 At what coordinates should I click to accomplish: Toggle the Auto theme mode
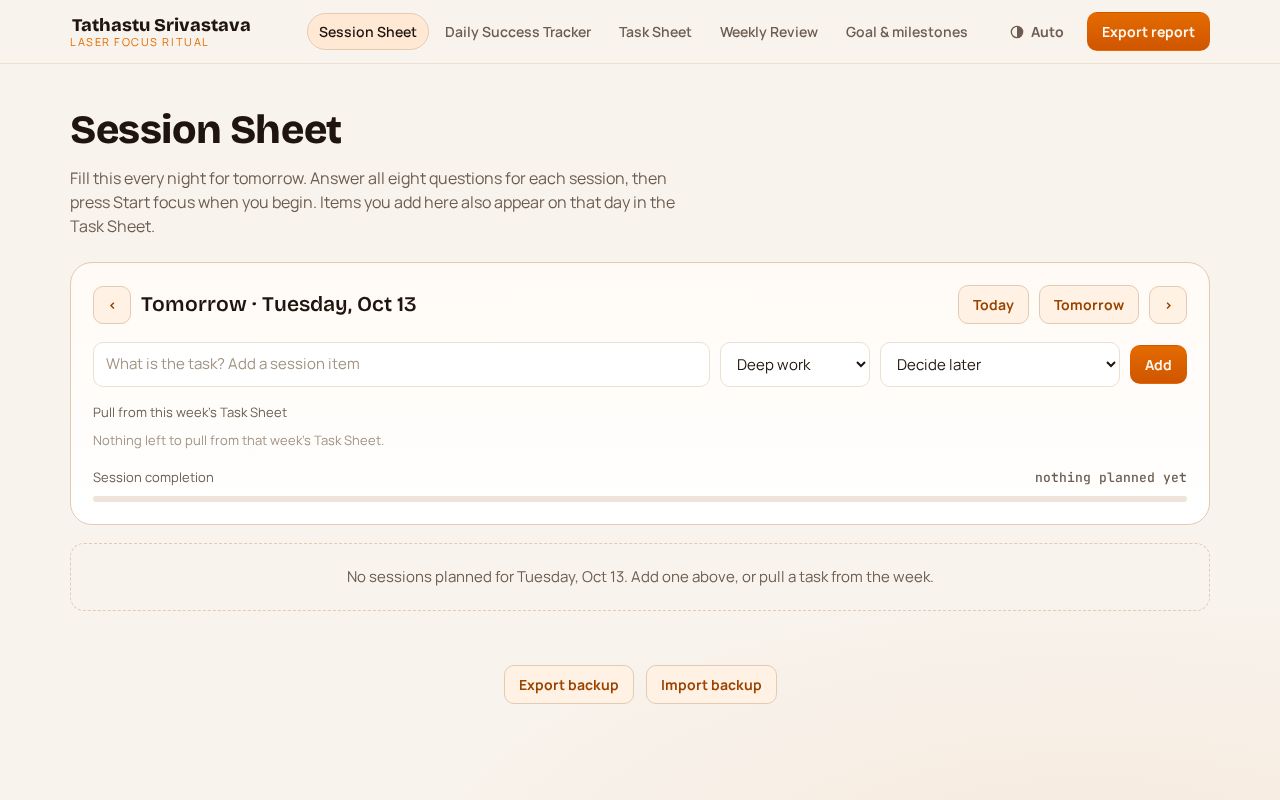coord(1037,32)
